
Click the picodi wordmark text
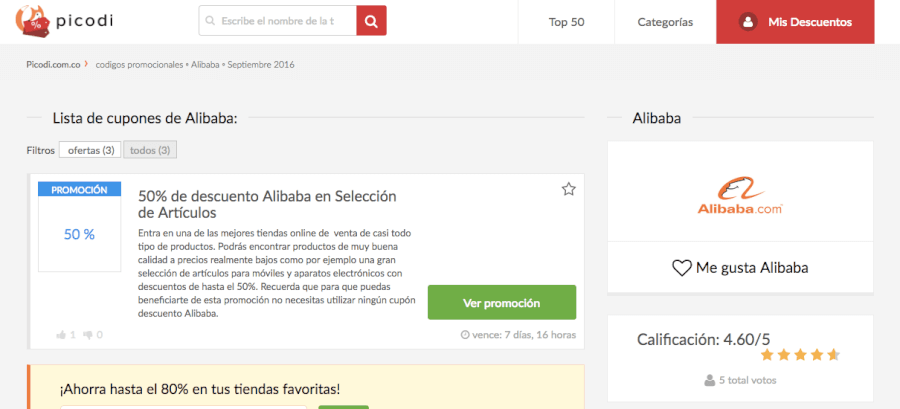coord(84,21)
